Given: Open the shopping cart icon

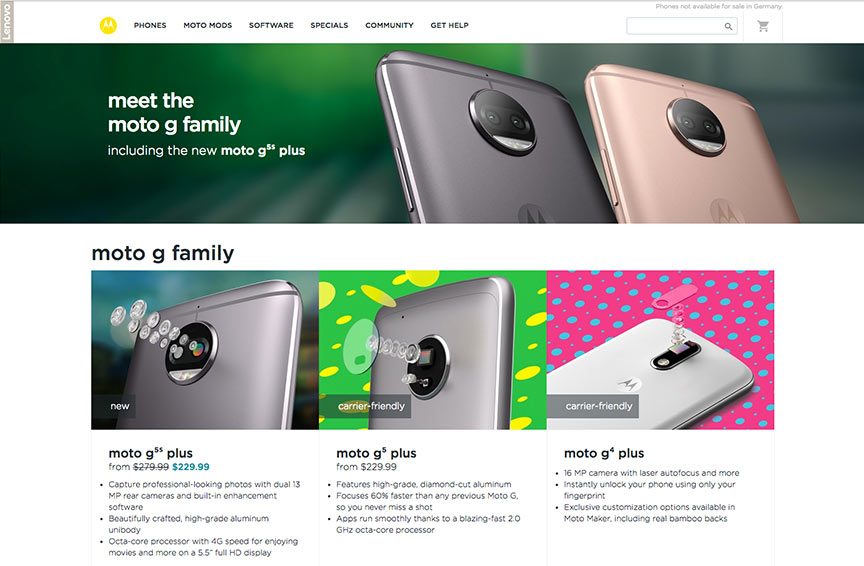Looking at the screenshot, I should [x=763, y=26].
